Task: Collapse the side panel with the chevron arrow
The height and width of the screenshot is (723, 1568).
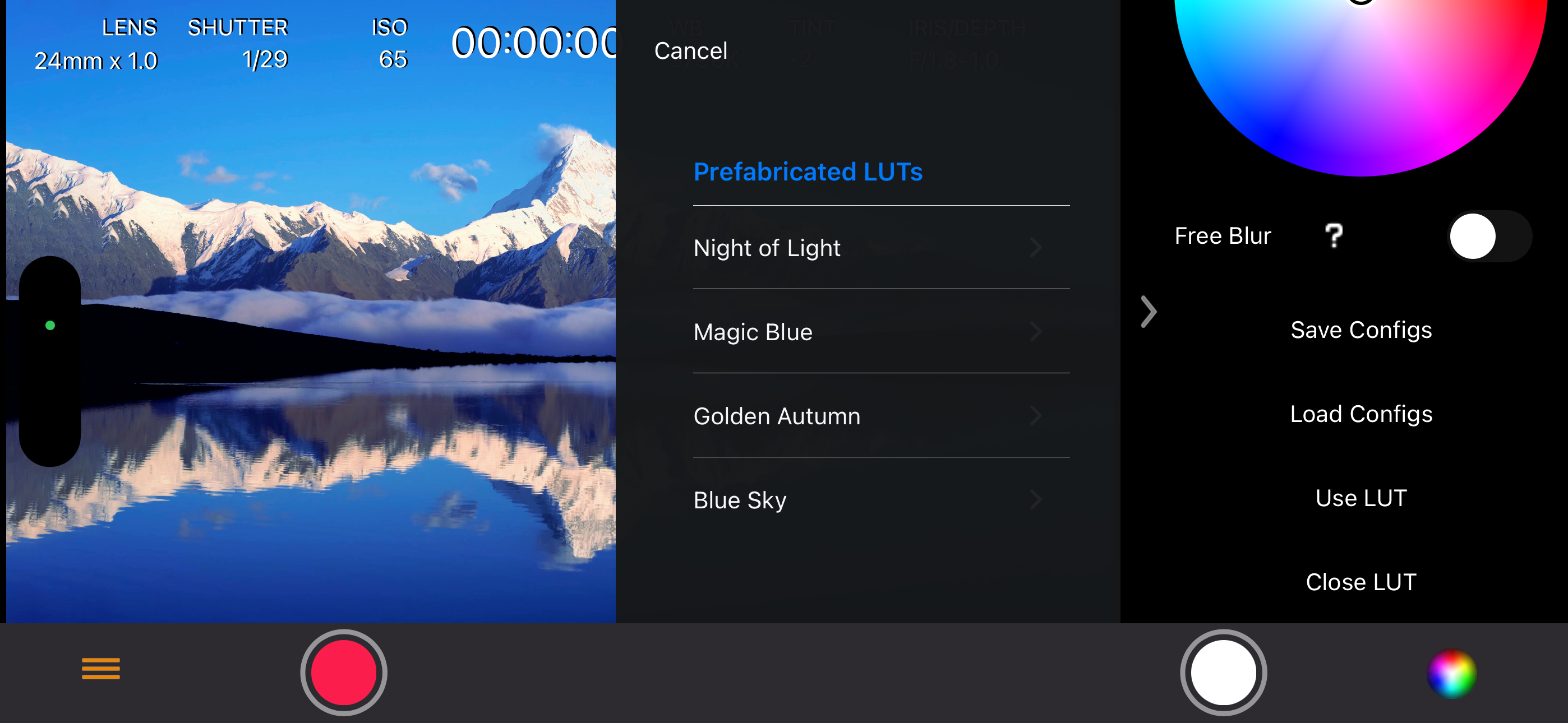Action: pos(1148,312)
